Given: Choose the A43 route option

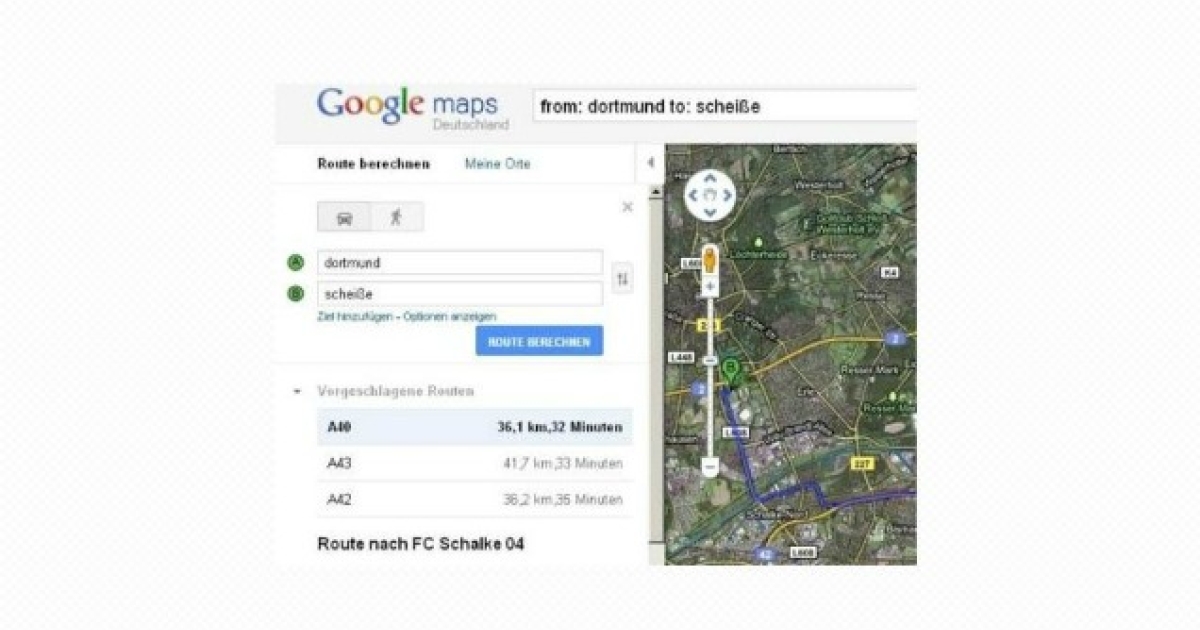Looking at the screenshot, I should click(x=474, y=463).
